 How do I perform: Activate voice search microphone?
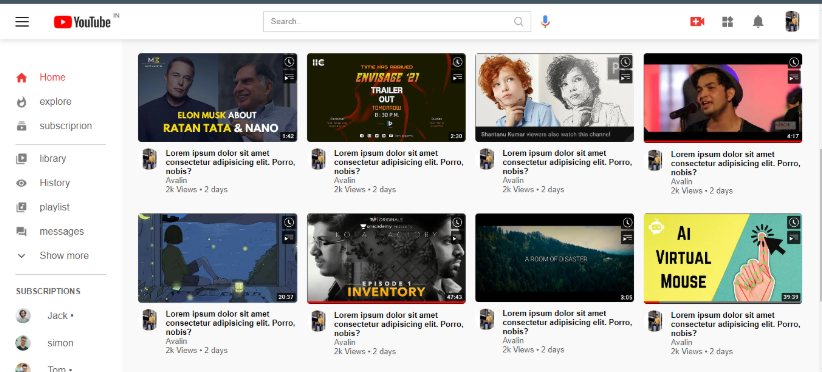point(545,21)
